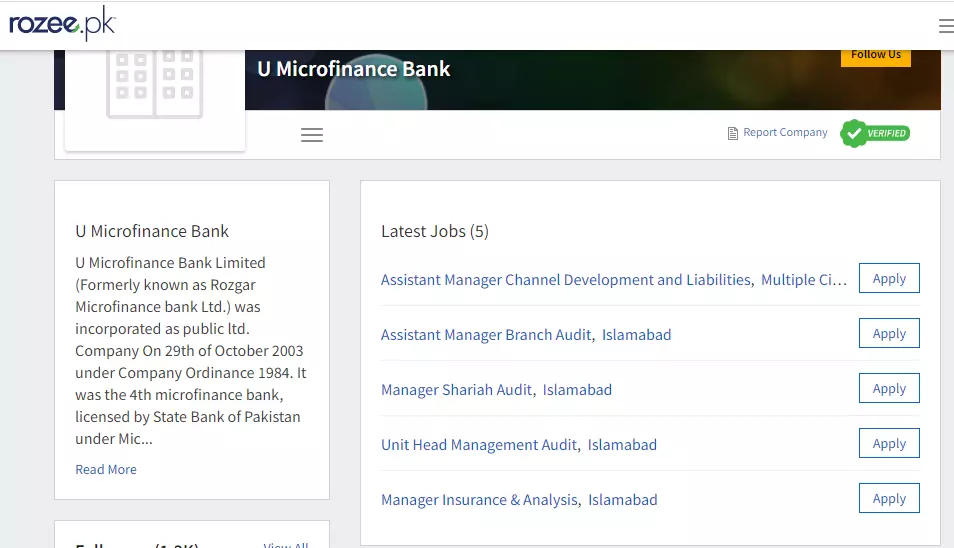954x548 pixels.
Task: Click Islamabad next to Manager Shariah Audit
Action: point(577,390)
